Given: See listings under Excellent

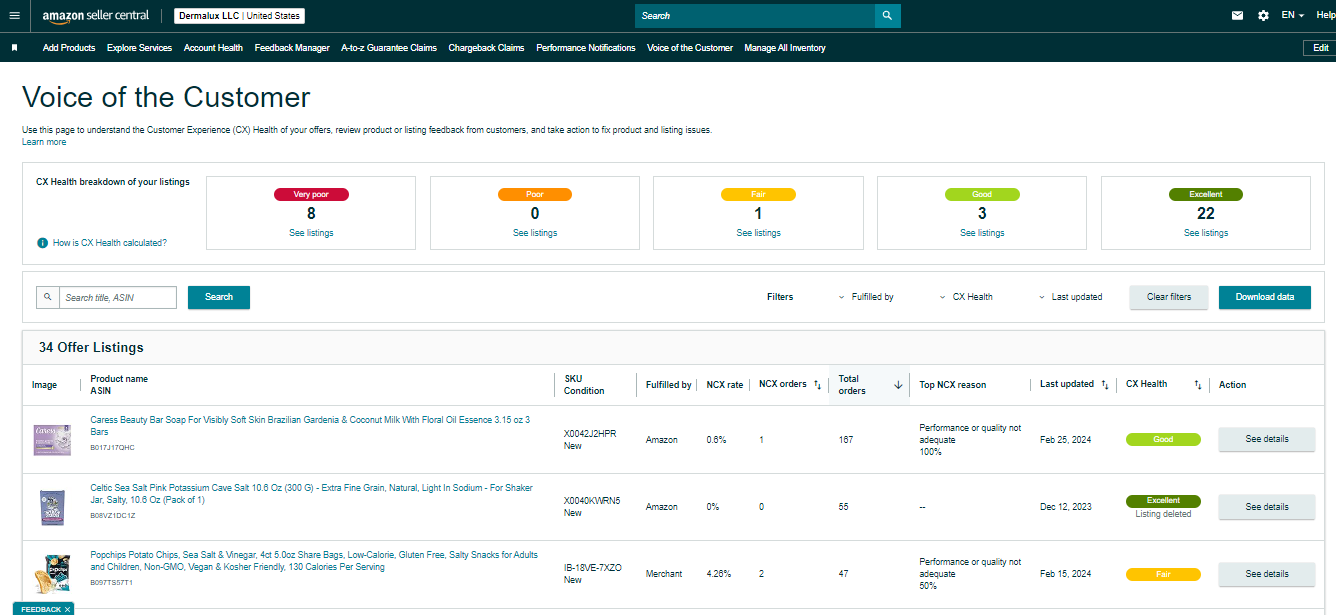Looking at the screenshot, I should pos(1206,233).
